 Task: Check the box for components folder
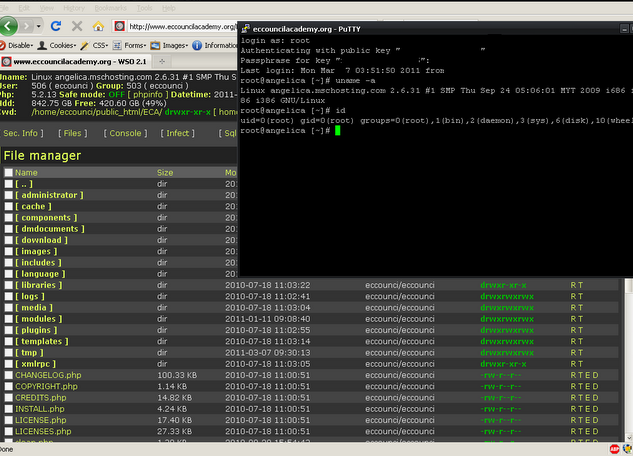(x=8, y=218)
